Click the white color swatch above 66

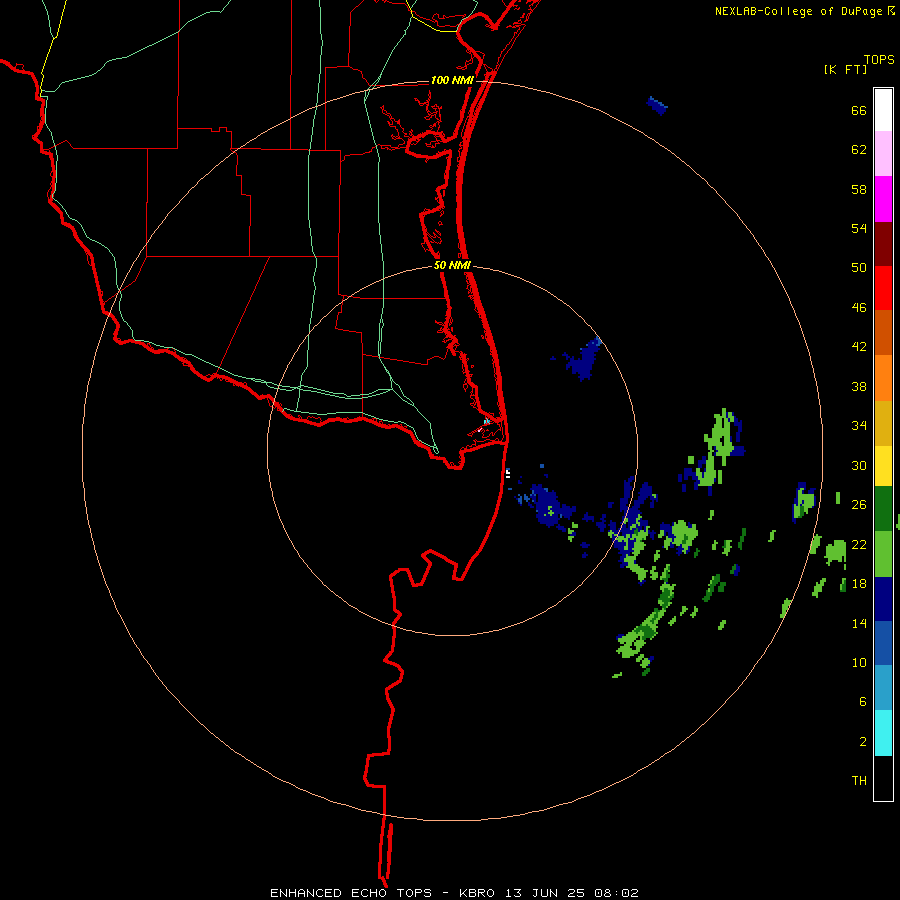[x=883, y=110]
